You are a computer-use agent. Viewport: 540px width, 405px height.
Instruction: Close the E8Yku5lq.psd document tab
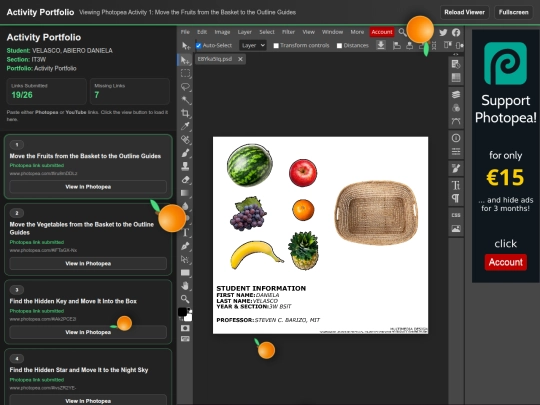240,59
